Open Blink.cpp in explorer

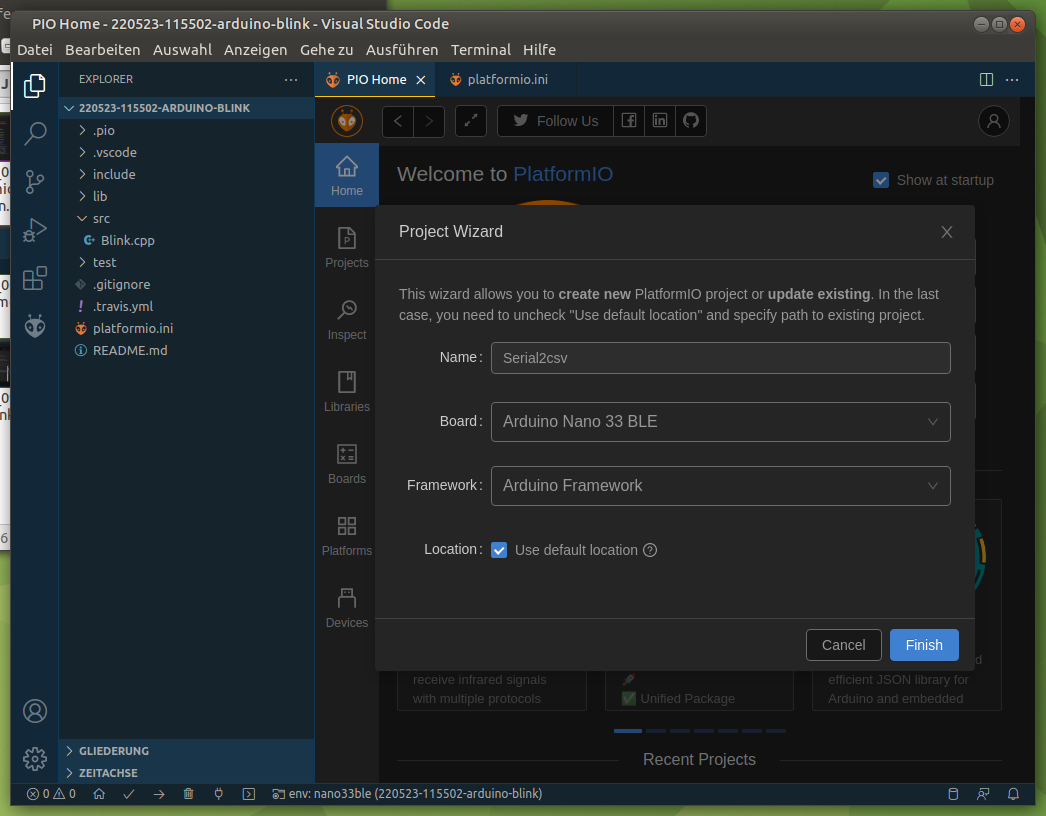tap(187, 240)
